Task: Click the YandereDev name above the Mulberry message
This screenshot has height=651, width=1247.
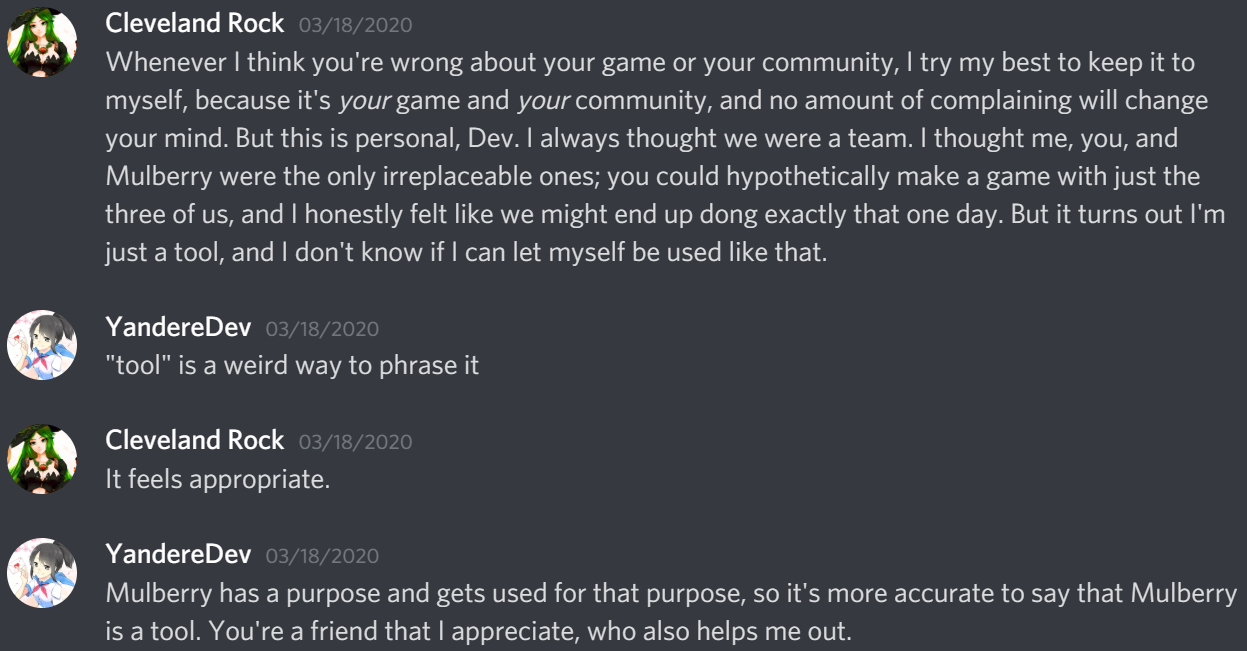Action: 179,554
